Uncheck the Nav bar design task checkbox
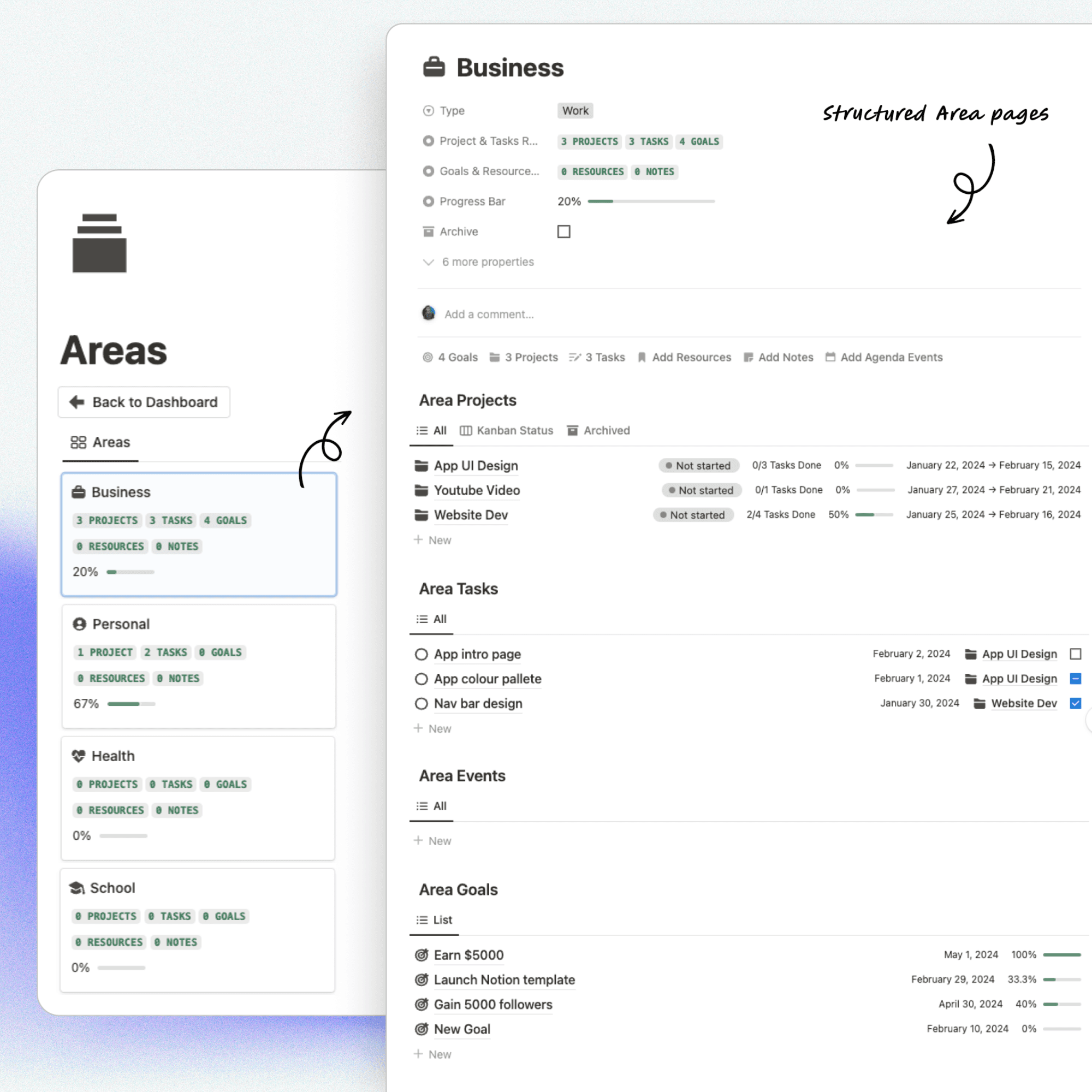The image size is (1092, 1092). [x=1075, y=703]
